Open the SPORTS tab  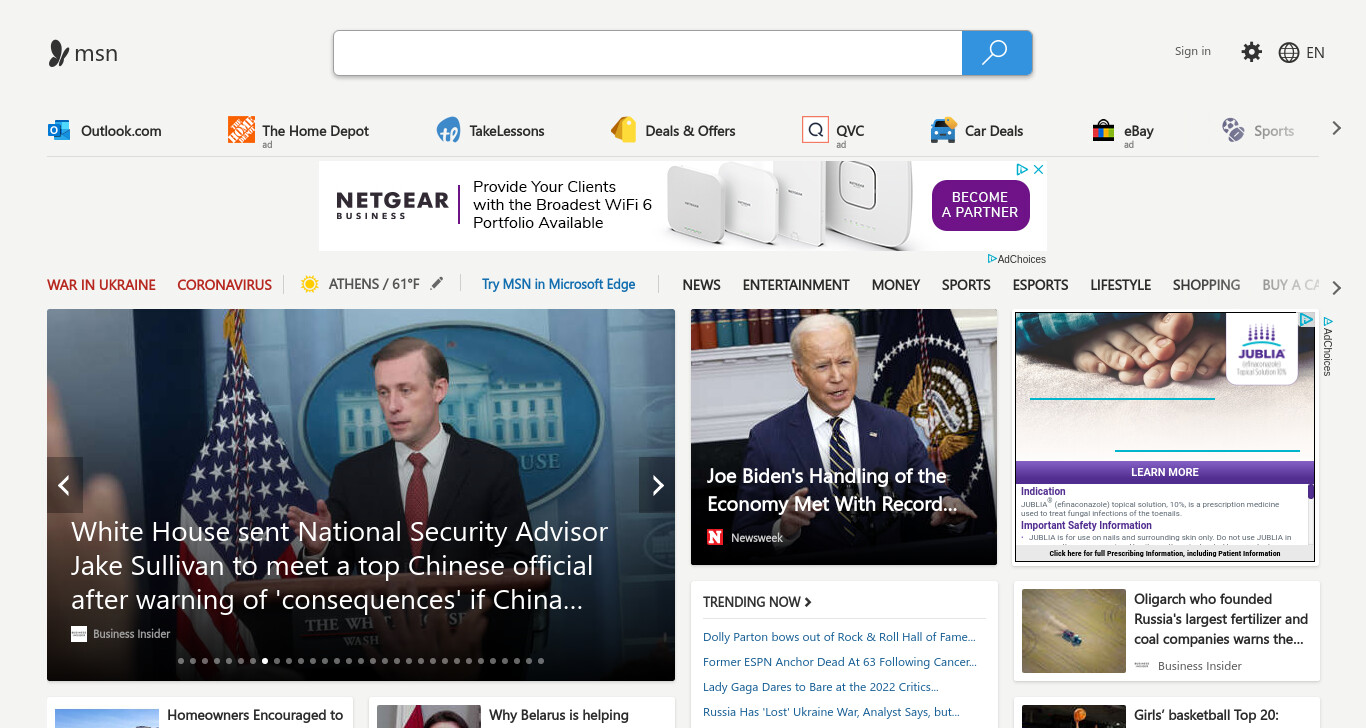pyautogui.click(x=966, y=285)
